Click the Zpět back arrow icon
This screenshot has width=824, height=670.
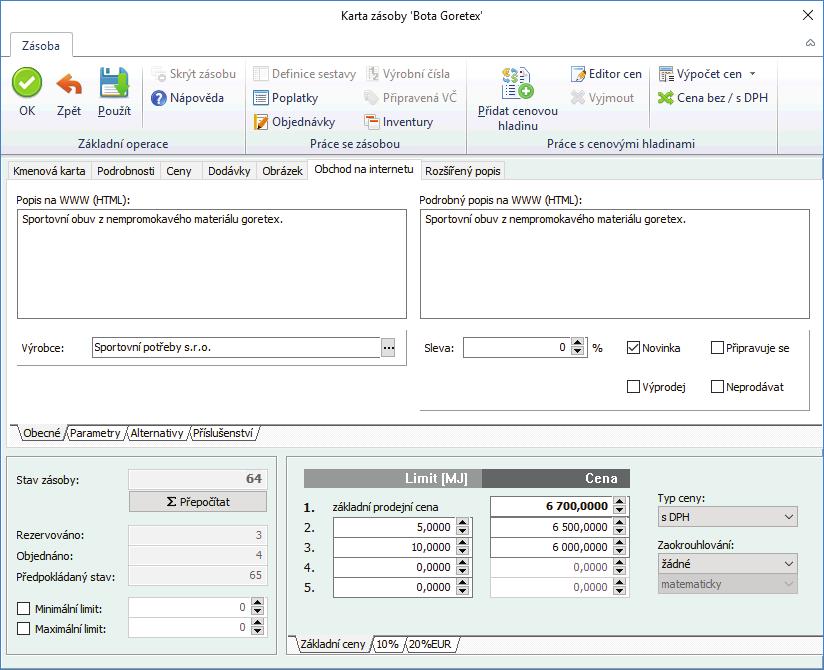coord(69,84)
